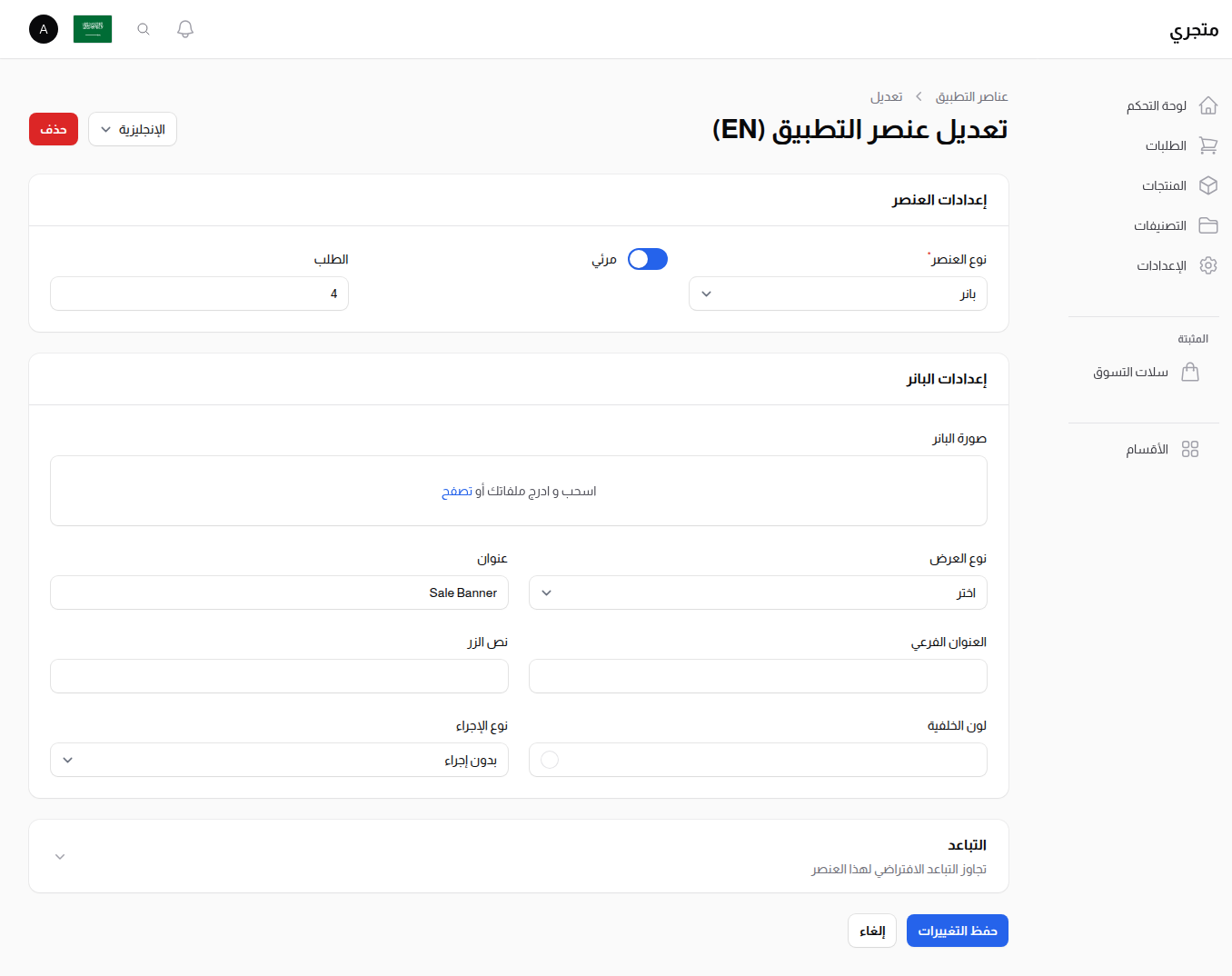Viewport: 1232px width, 976px height.
Task: Expand the التباعد spacing section
Action: pos(60,855)
